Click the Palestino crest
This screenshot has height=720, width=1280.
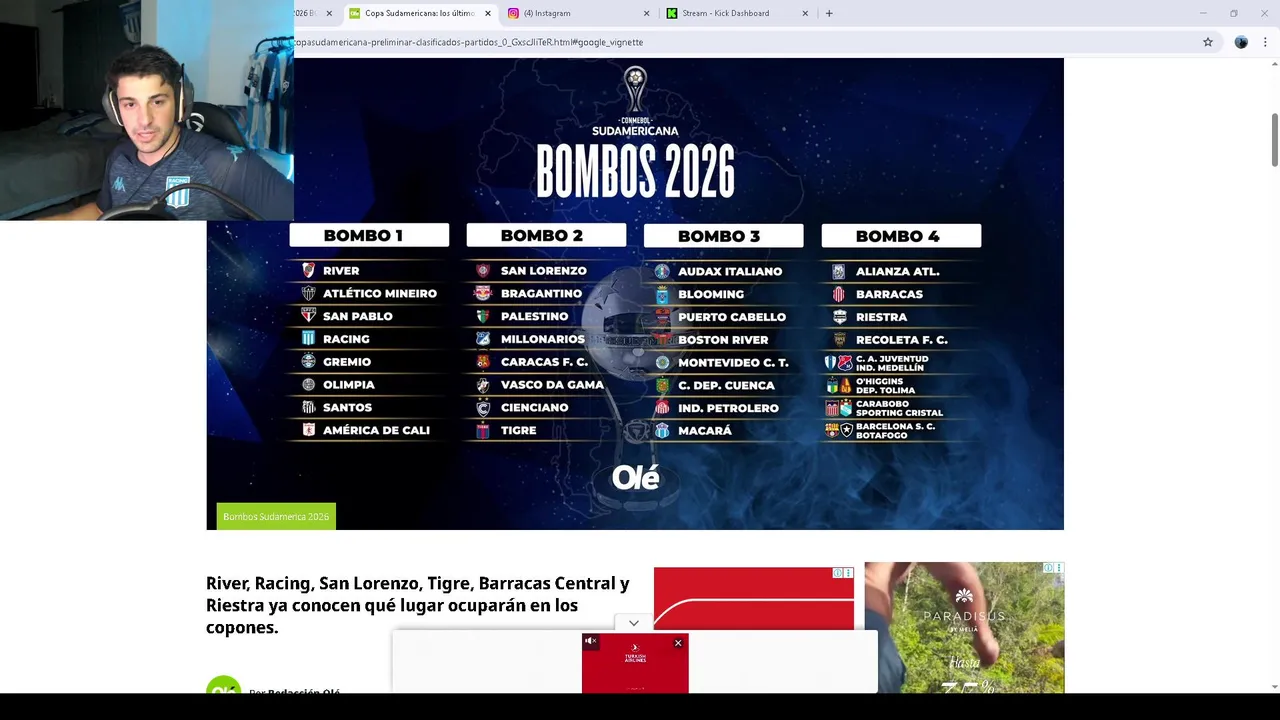[483, 316]
